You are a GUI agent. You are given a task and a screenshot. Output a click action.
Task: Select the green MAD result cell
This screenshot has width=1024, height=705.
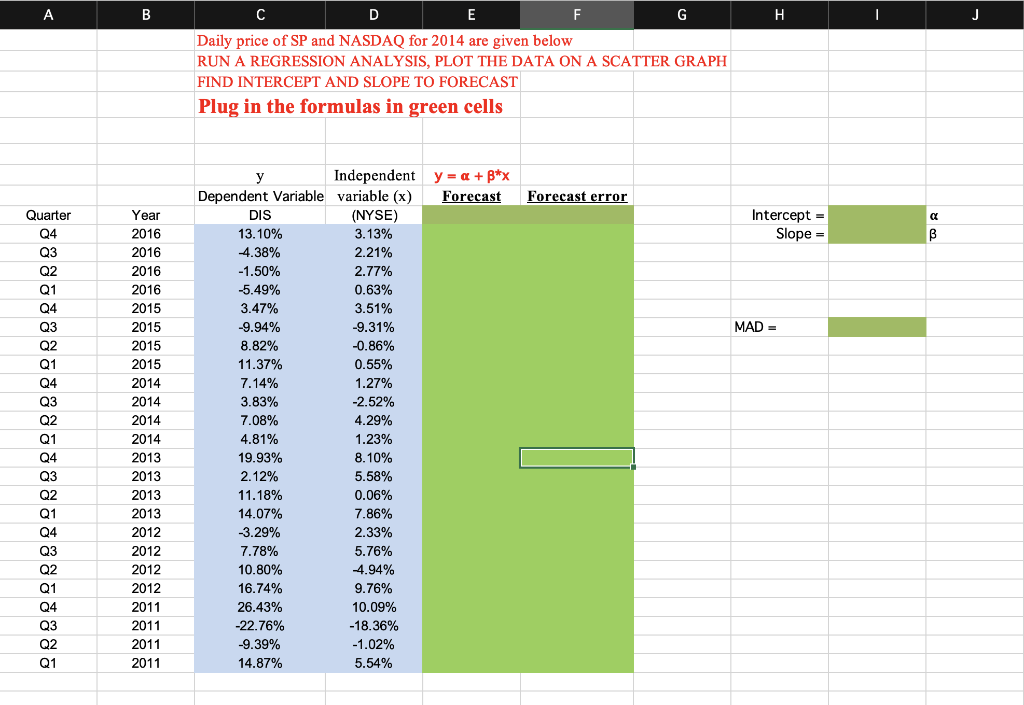tap(877, 326)
